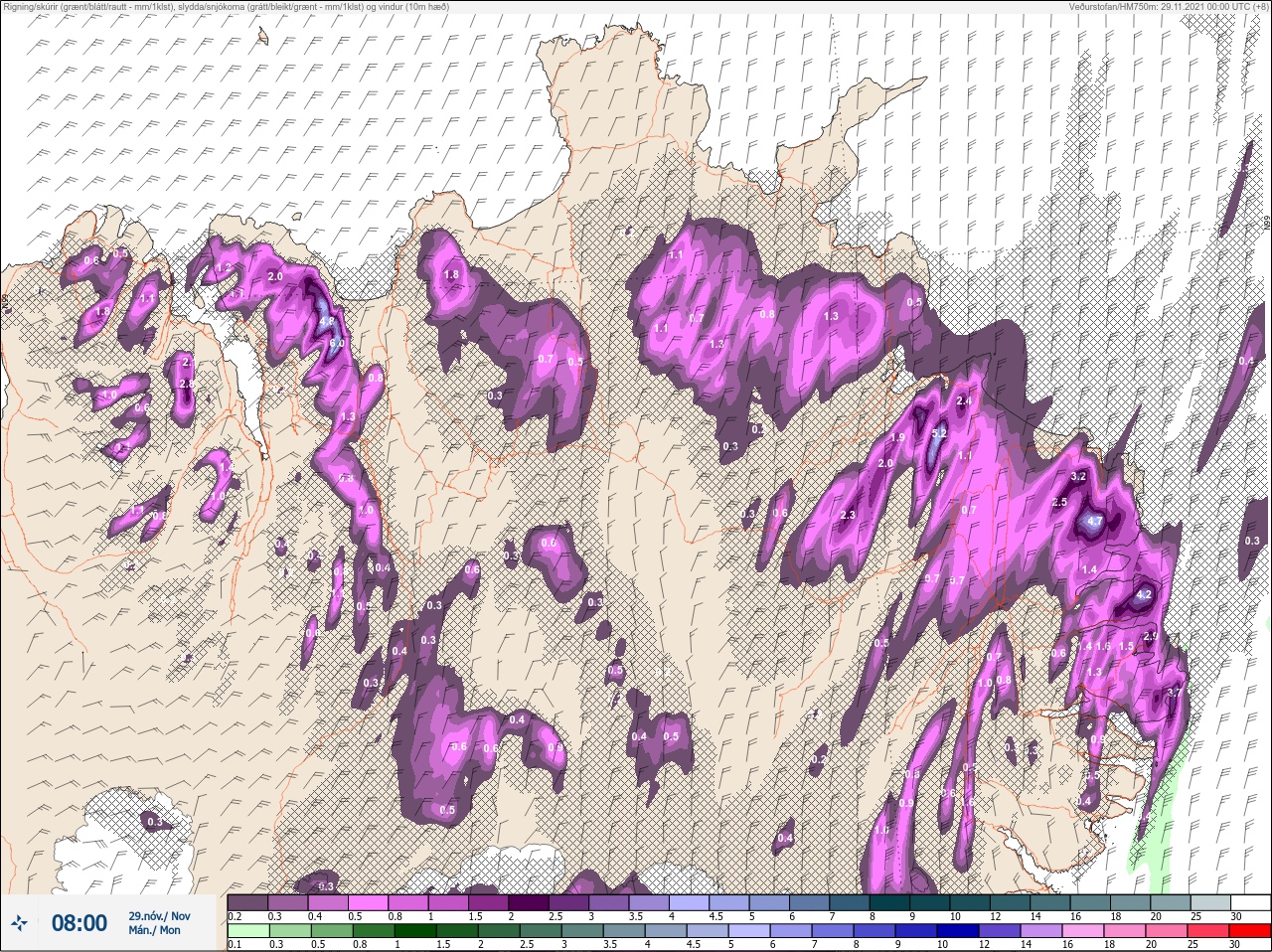
Task: Select the pale green 0.1 rain legend swatch
Action: [x=247, y=930]
